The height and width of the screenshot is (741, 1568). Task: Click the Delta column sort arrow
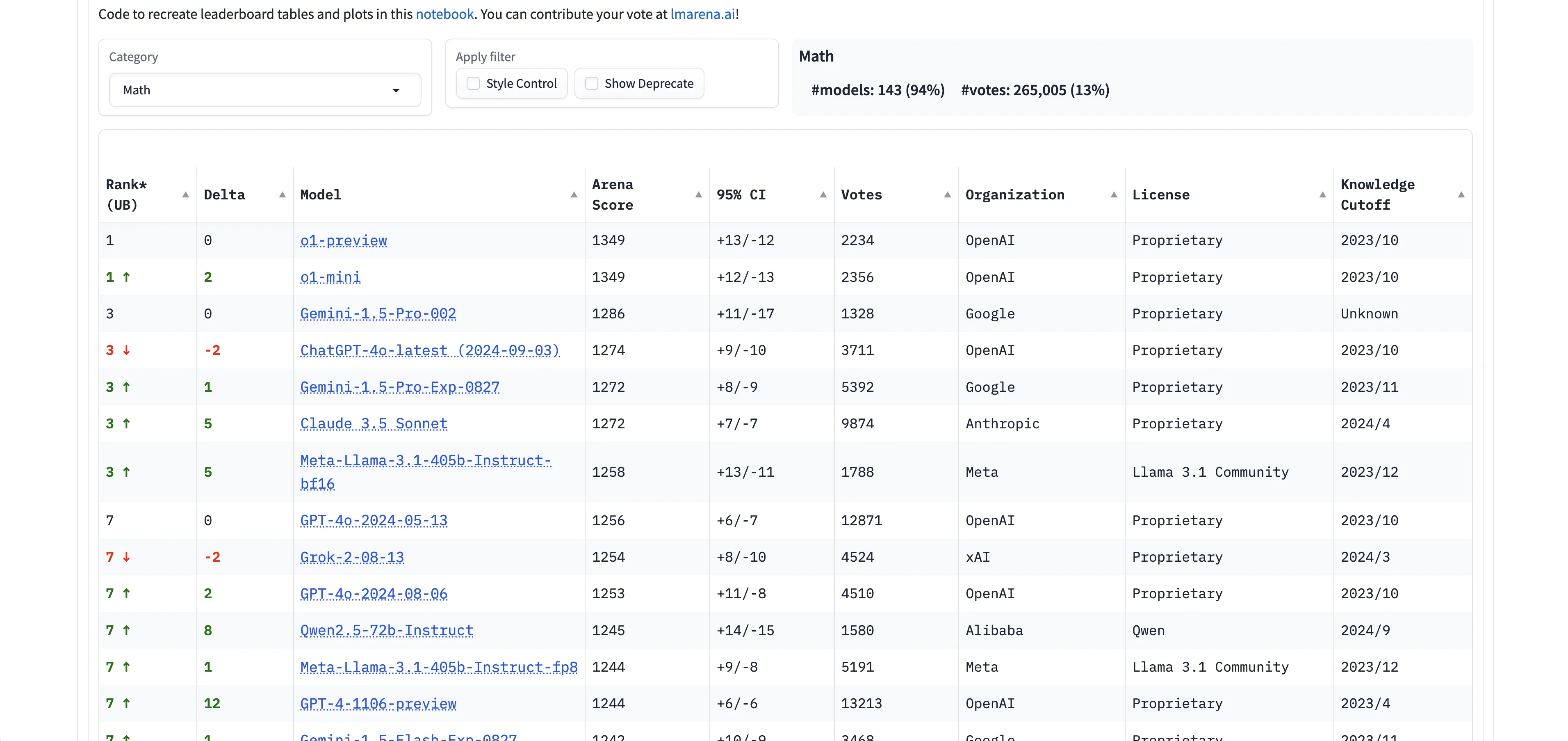point(283,195)
